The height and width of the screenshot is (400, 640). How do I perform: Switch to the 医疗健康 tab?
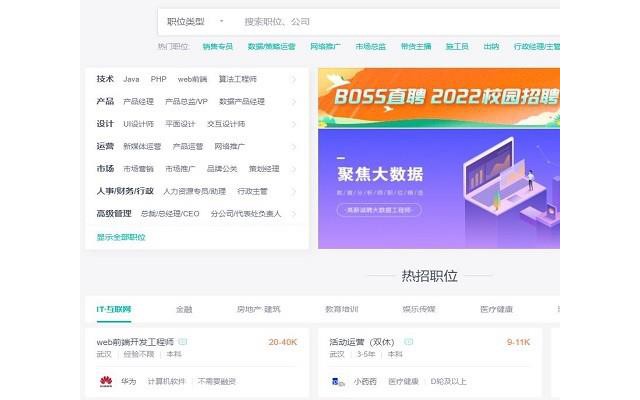coord(496,309)
